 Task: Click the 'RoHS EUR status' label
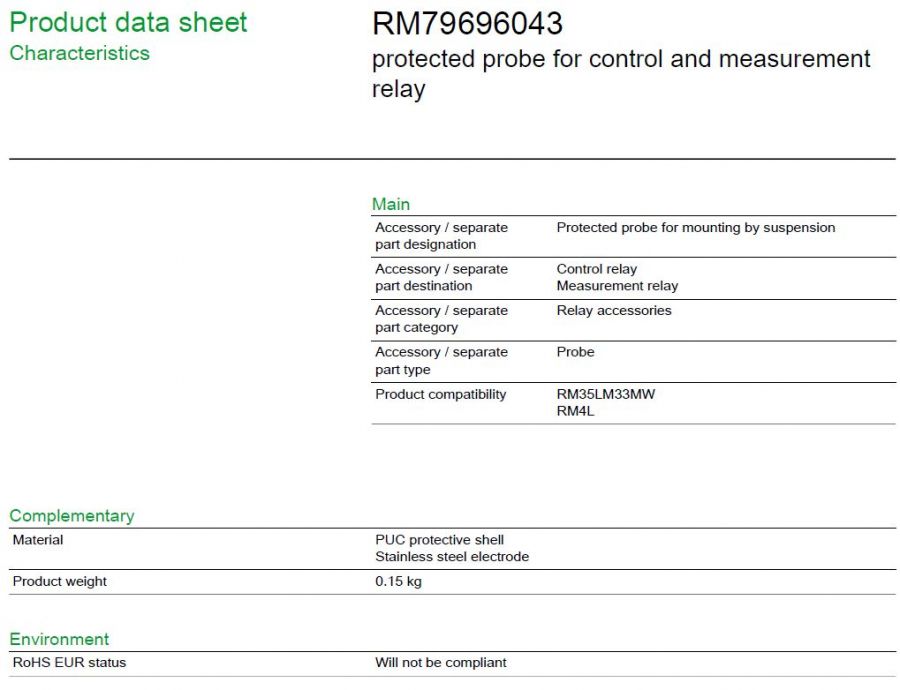69,662
